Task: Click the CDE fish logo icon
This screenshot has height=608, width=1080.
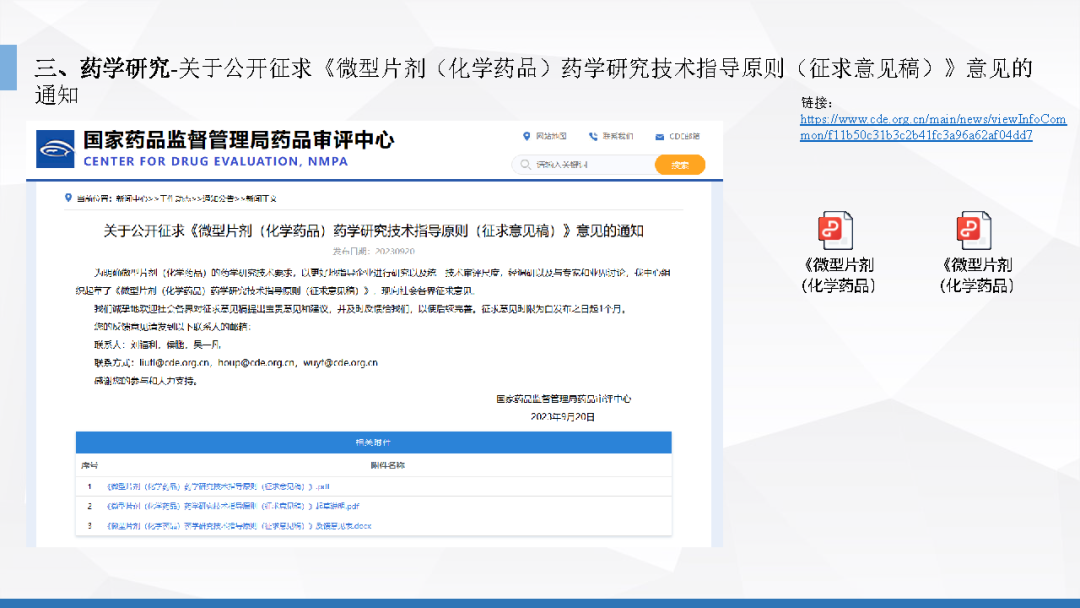Action: [x=55, y=150]
